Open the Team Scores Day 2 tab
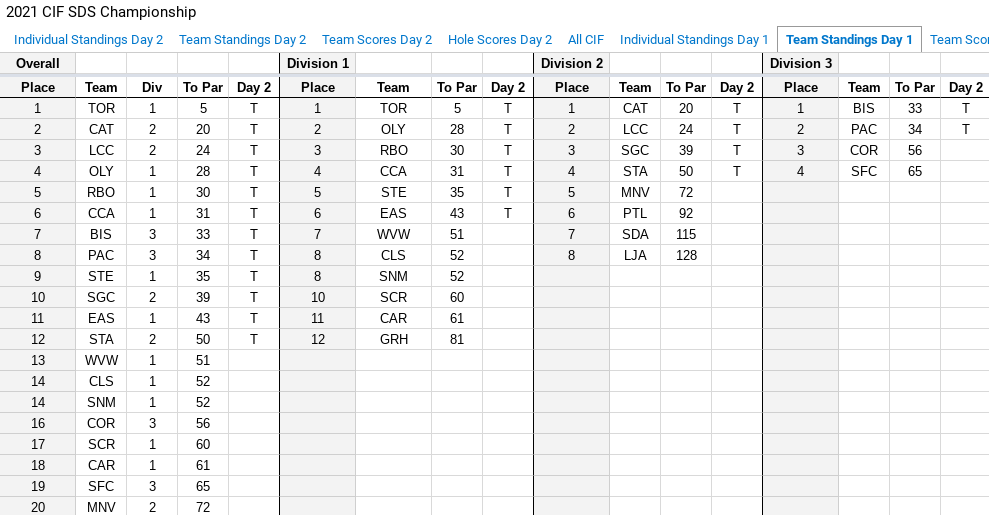Viewport: 989px width, 515px height. point(377,40)
